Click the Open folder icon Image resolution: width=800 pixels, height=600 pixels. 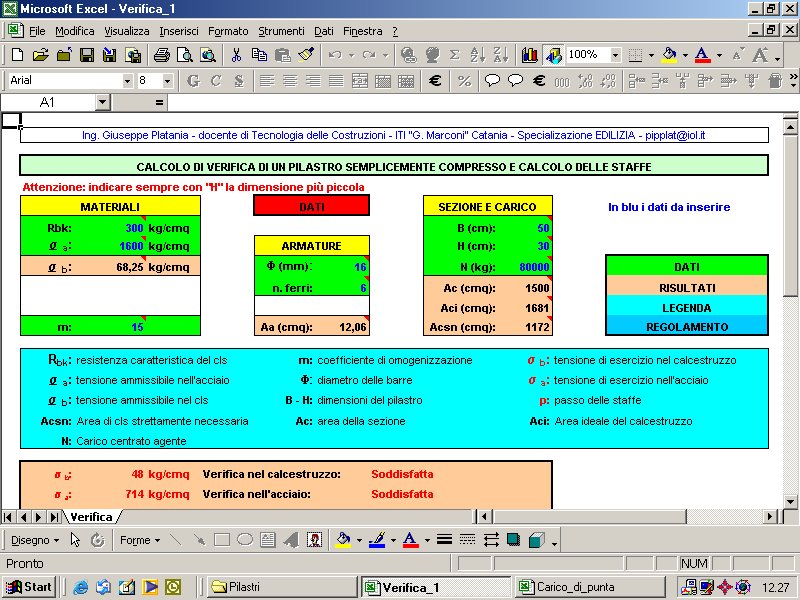click(40, 55)
